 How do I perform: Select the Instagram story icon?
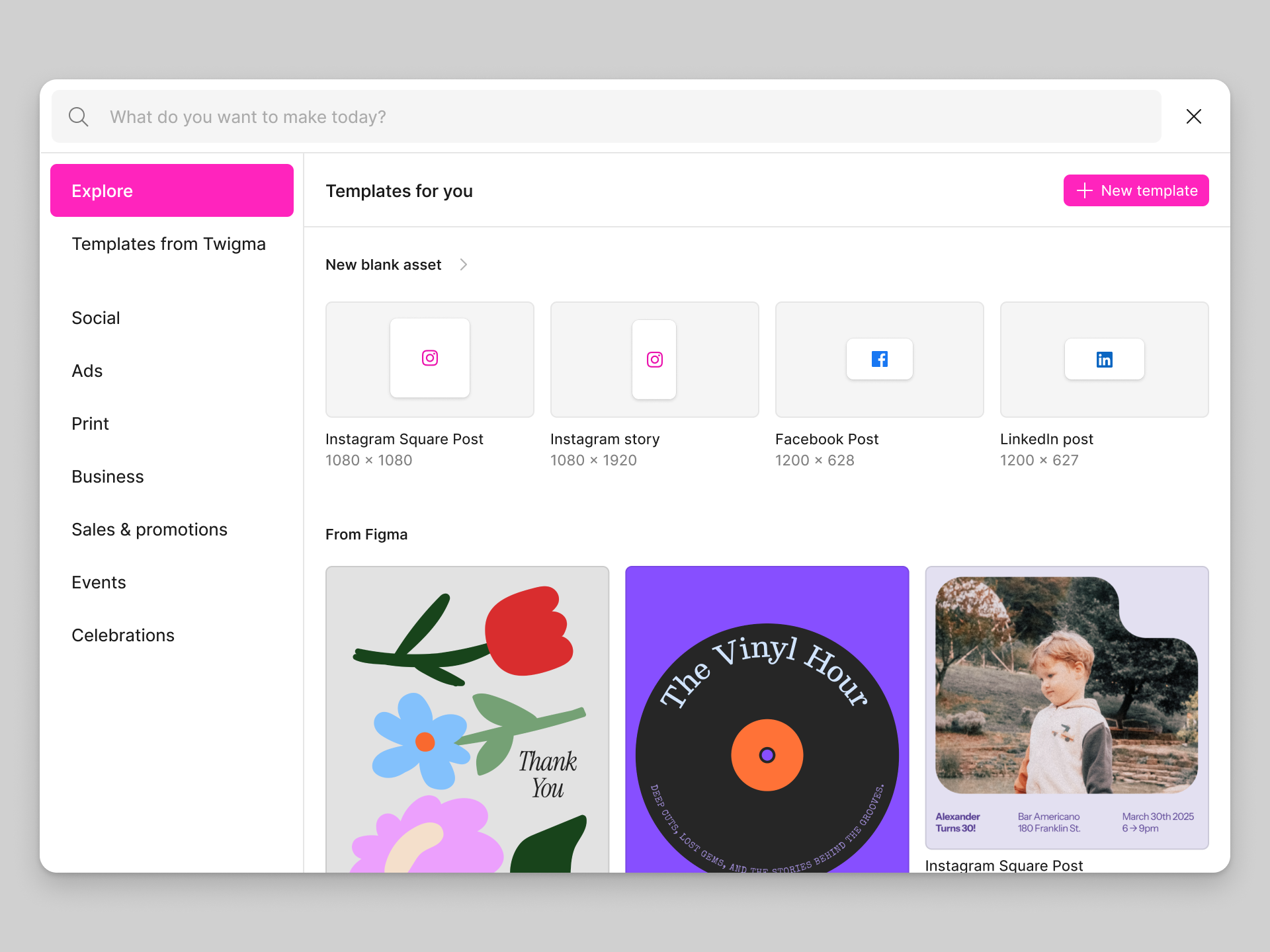click(654, 359)
